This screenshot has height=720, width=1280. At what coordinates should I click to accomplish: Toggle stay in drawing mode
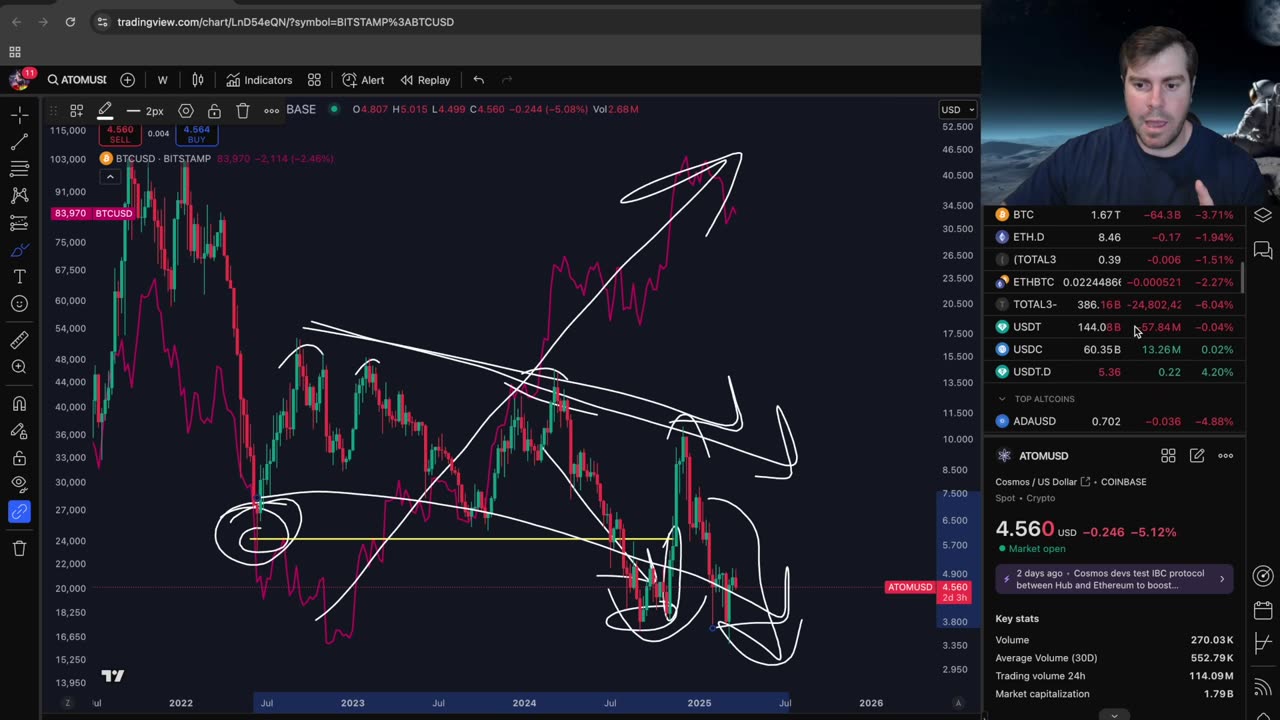[x=19, y=431]
